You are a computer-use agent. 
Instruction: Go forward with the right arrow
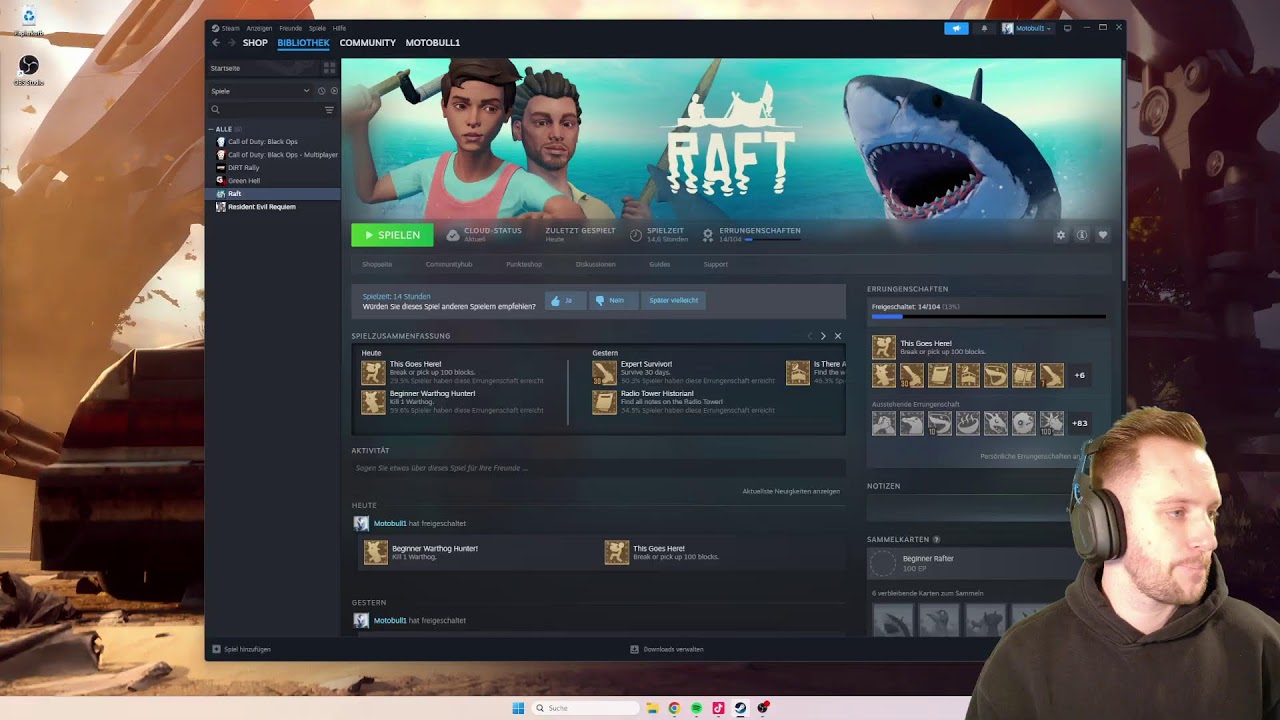click(x=232, y=43)
